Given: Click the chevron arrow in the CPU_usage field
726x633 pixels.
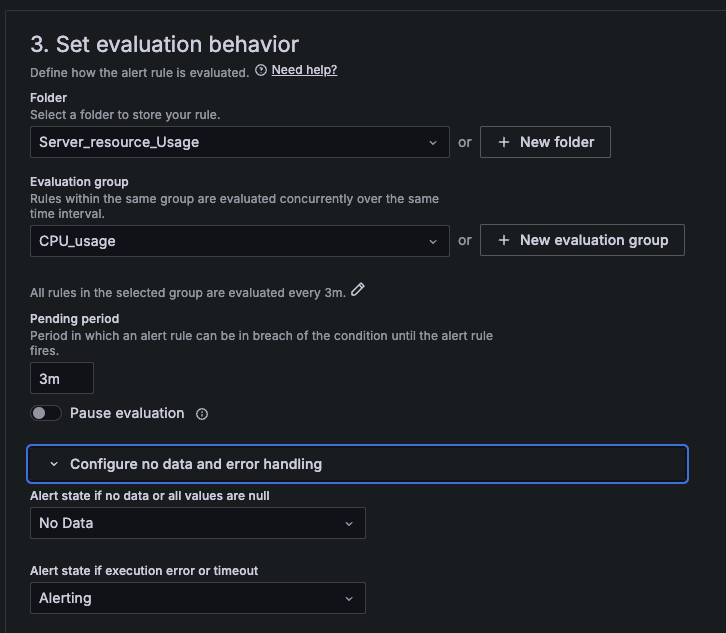Looking at the screenshot, I should coord(433,241).
